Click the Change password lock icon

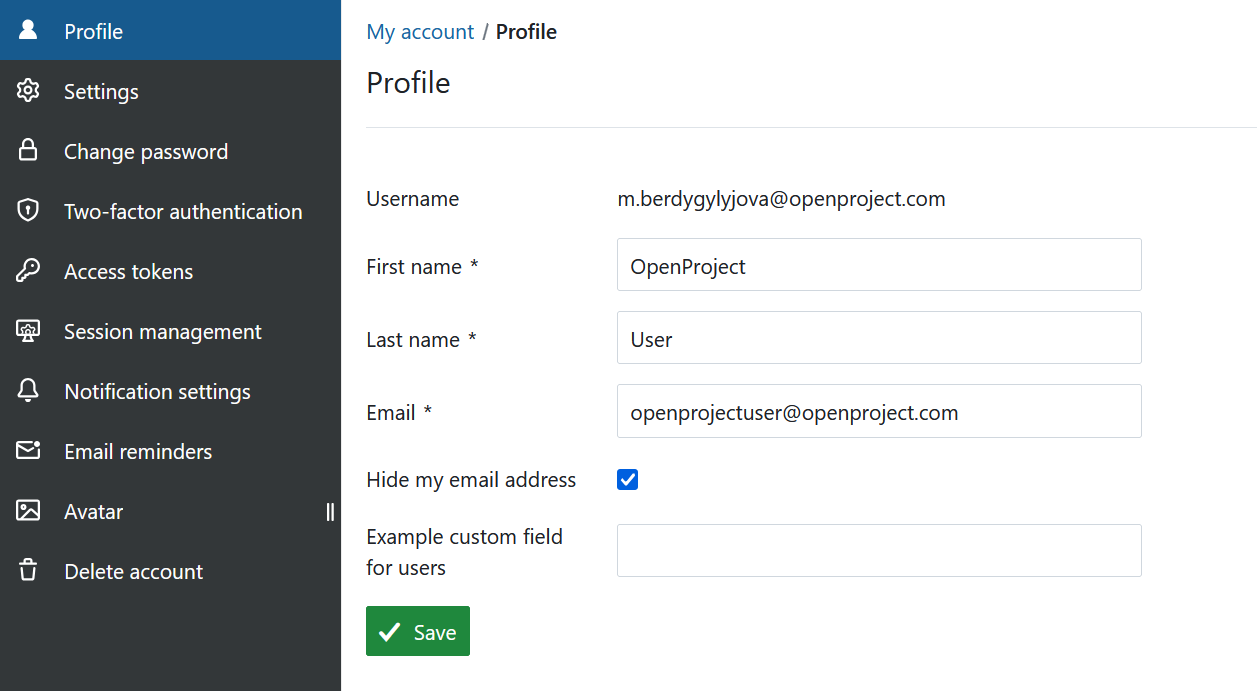[28, 151]
